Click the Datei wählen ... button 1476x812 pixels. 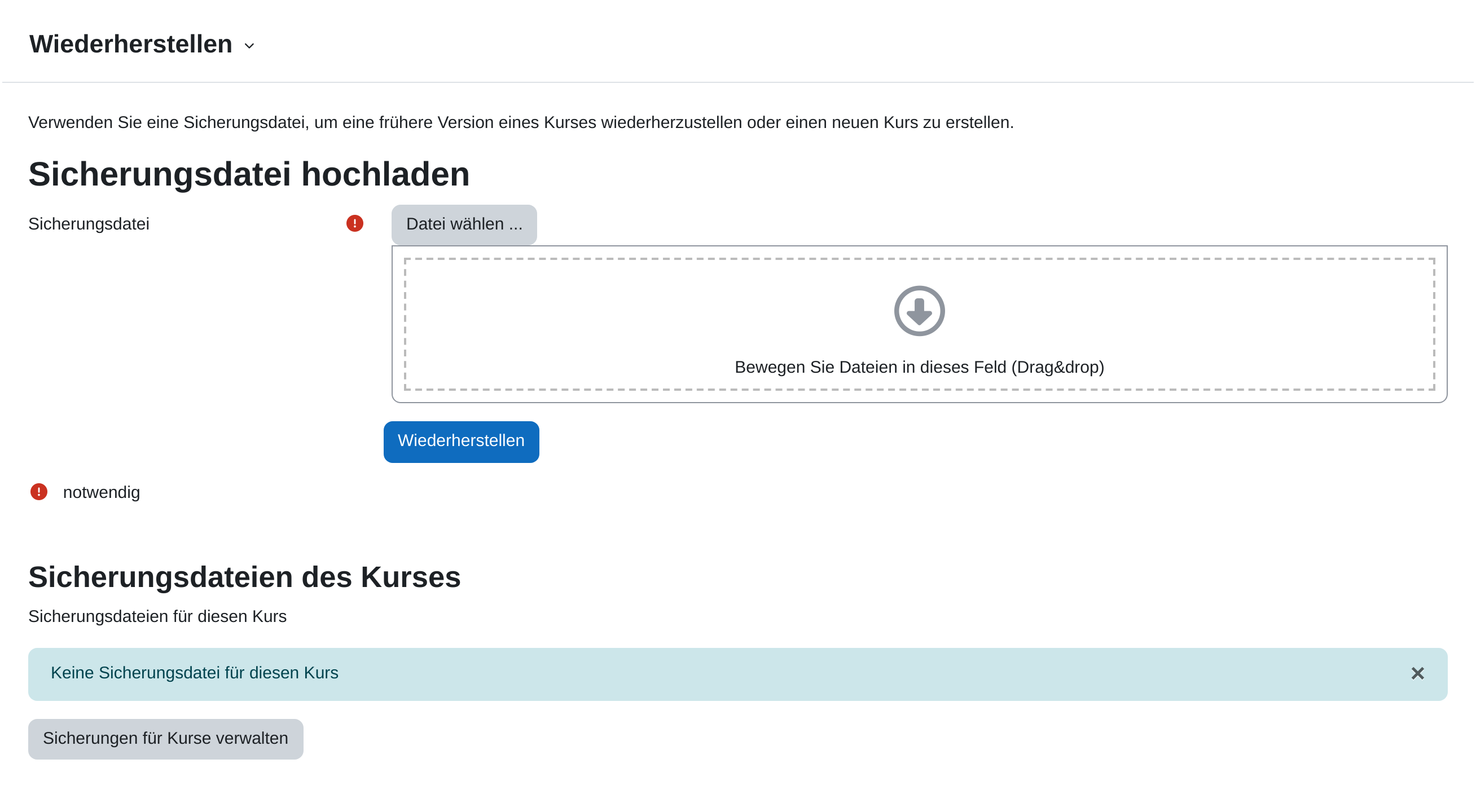[464, 224]
